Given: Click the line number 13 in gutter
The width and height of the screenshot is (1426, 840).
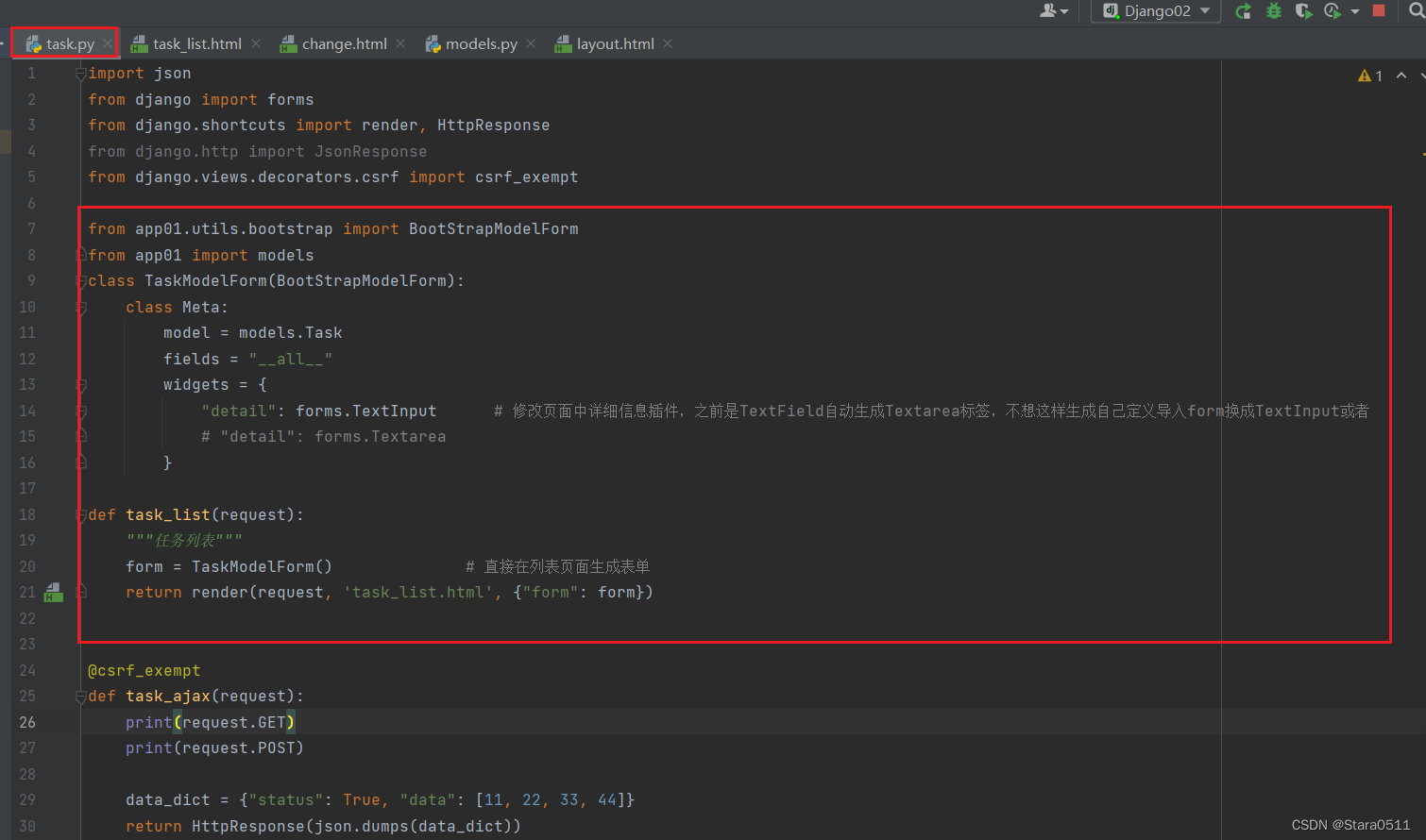Looking at the screenshot, I should pyautogui.click(x=27, y=385).
